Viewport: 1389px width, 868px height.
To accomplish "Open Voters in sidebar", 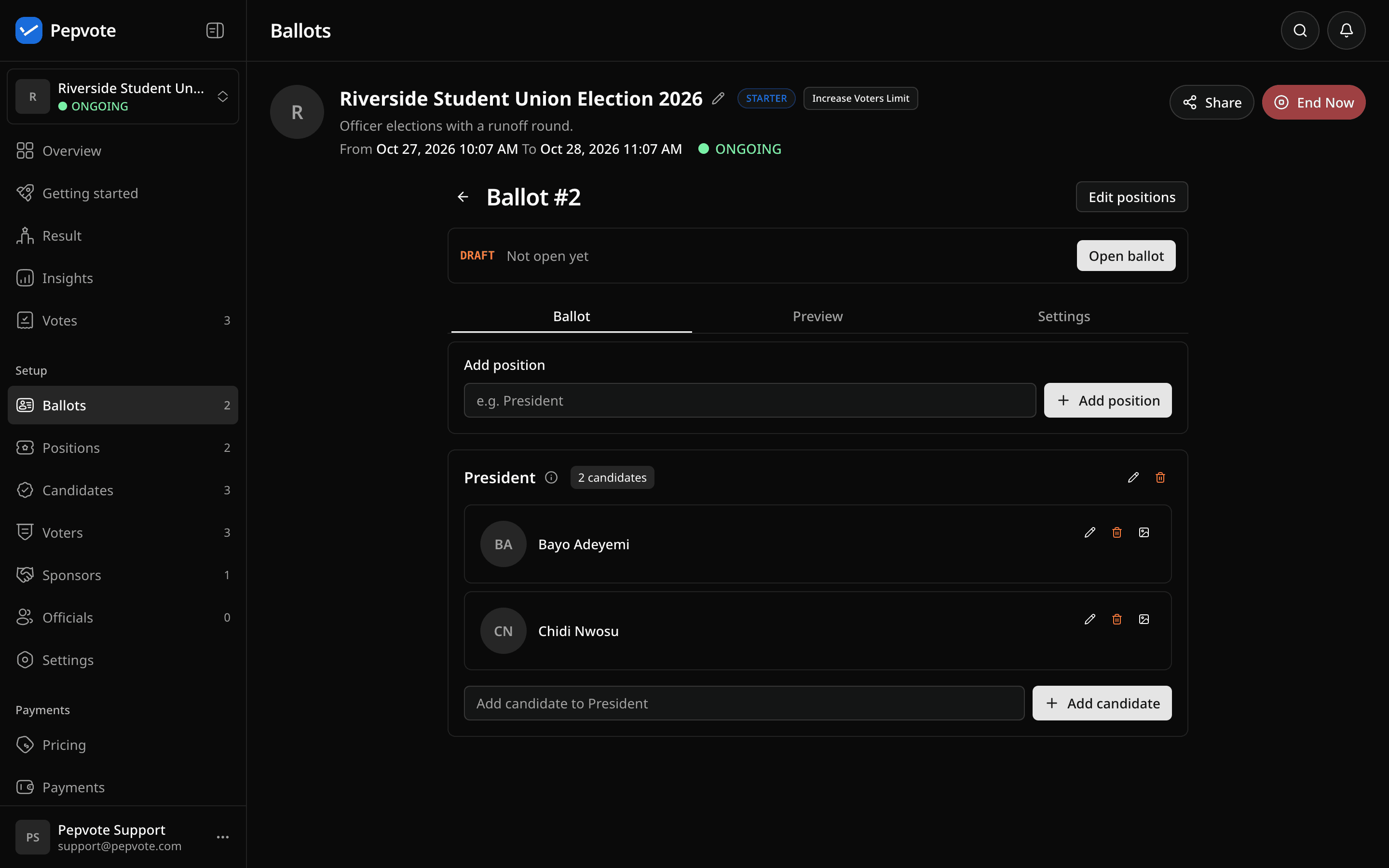I will click(x=123, y=533).
